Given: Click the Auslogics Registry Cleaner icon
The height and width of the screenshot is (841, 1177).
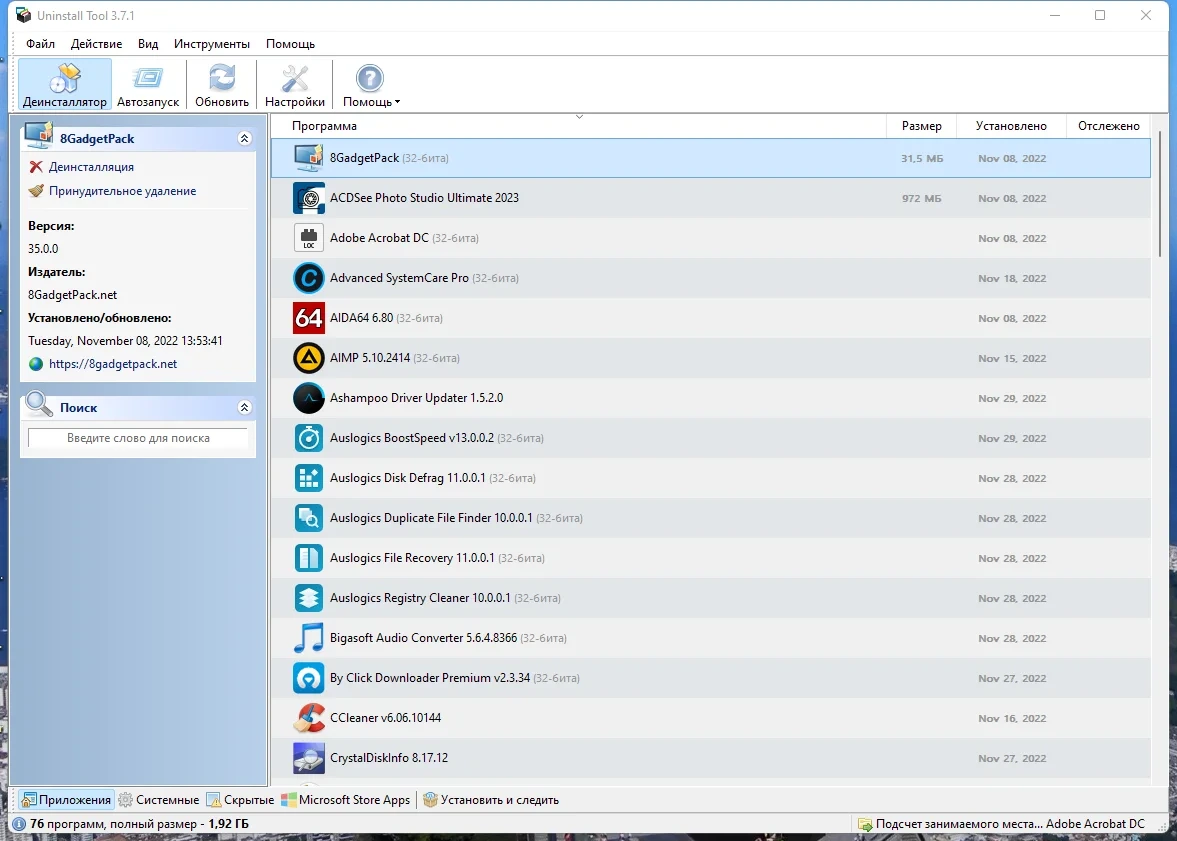Looking at the screenshot, I should click(x=309, y=598).
